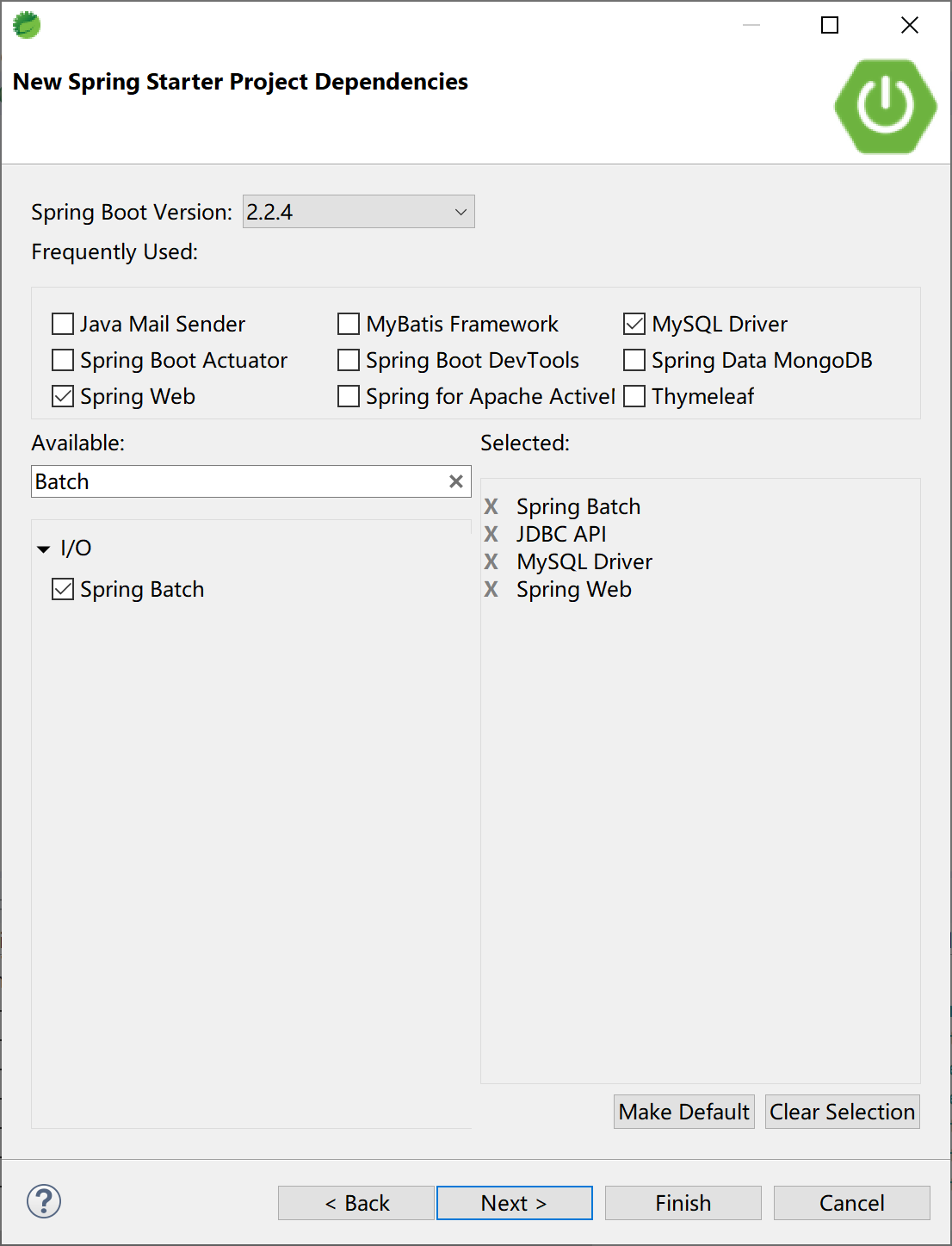952x1246 pixels.
Task: Click in the Available search field
Action: click(x=237, y=481)
